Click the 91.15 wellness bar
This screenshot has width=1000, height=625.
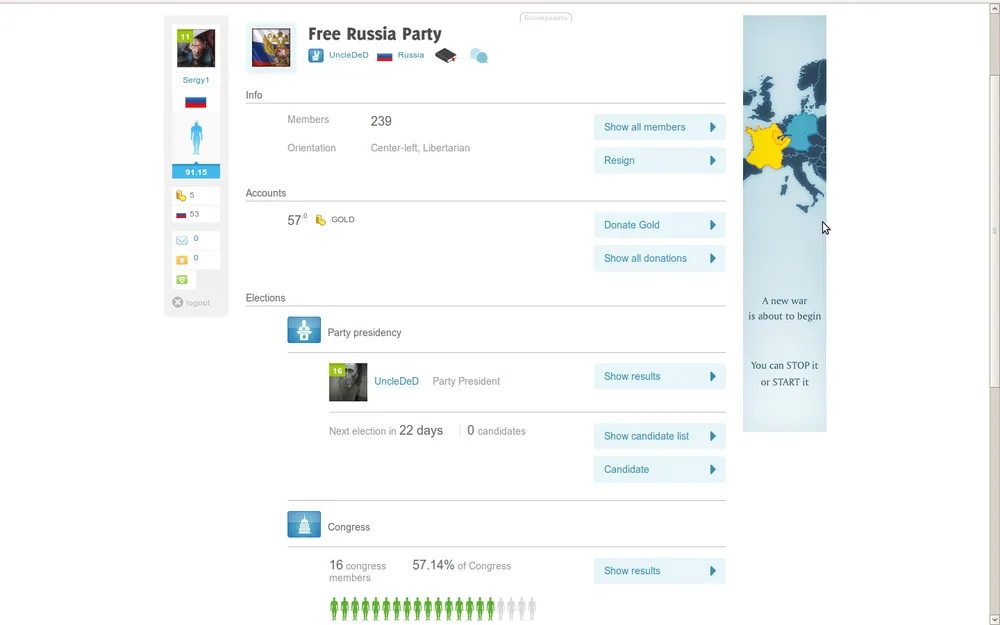pyautogui.click(x=196, y=172)
